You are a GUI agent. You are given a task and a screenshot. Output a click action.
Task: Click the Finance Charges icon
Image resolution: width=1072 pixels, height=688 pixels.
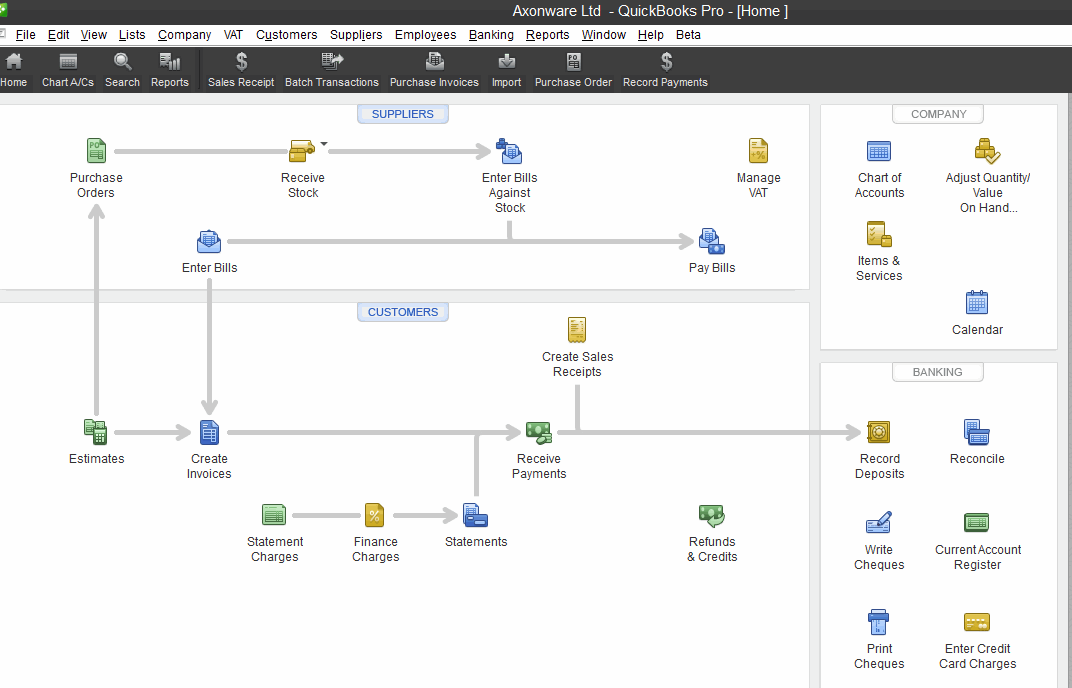pos(375,515)
